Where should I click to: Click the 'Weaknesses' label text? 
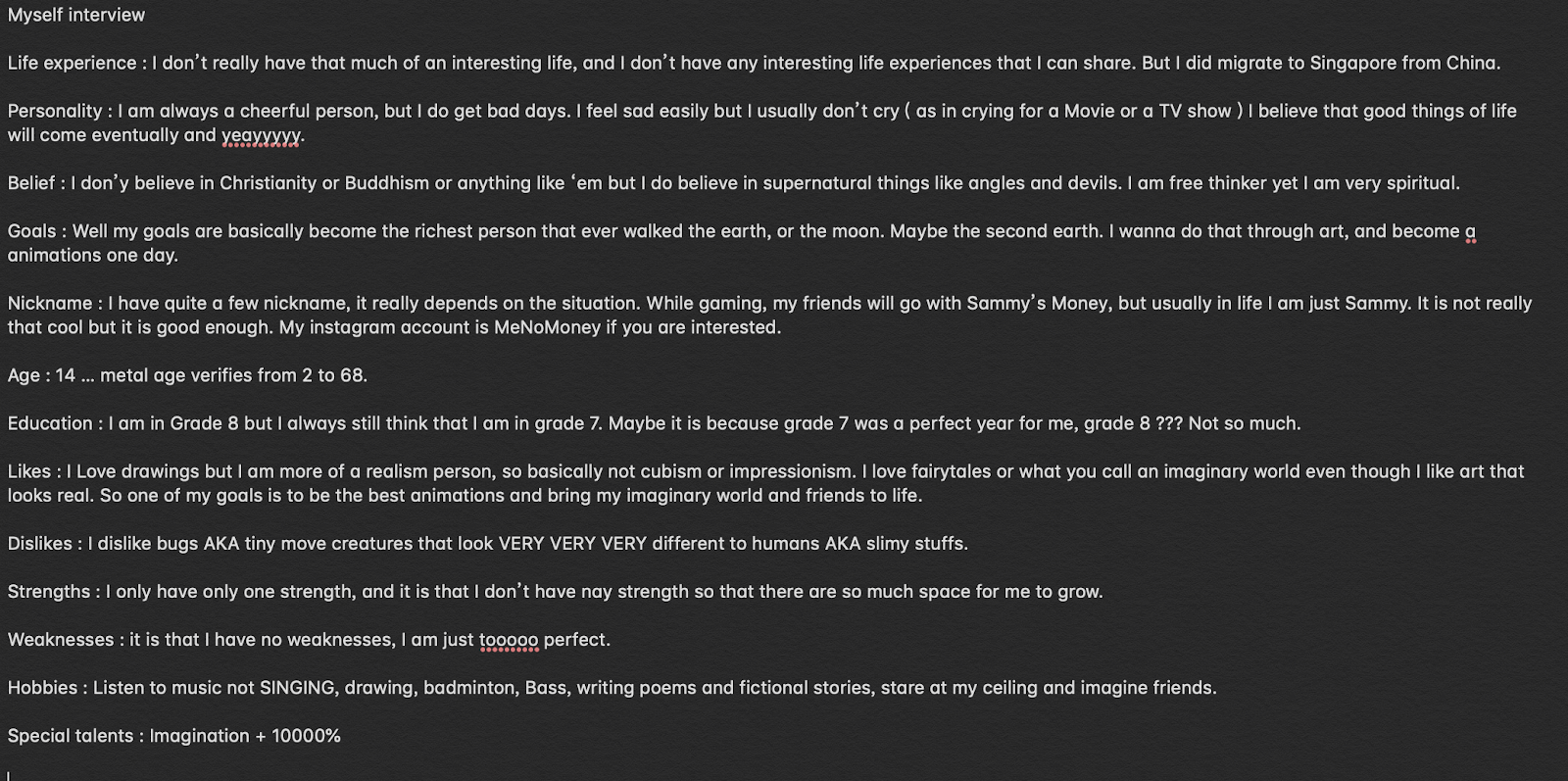(61, 640)
